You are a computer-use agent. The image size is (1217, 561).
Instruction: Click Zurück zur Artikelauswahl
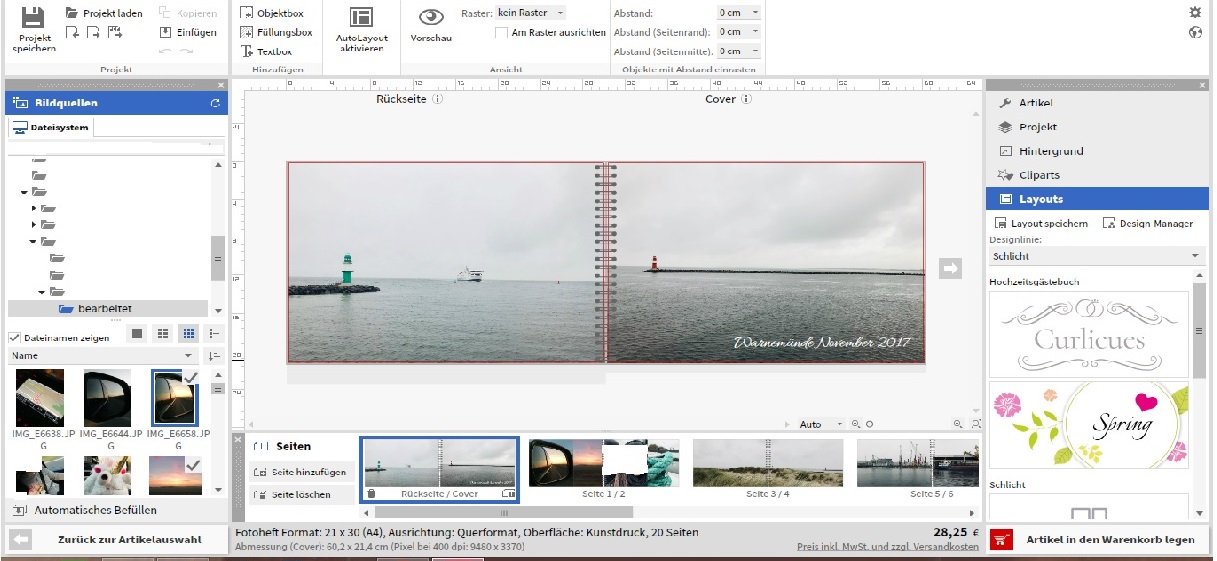(117, 540)
